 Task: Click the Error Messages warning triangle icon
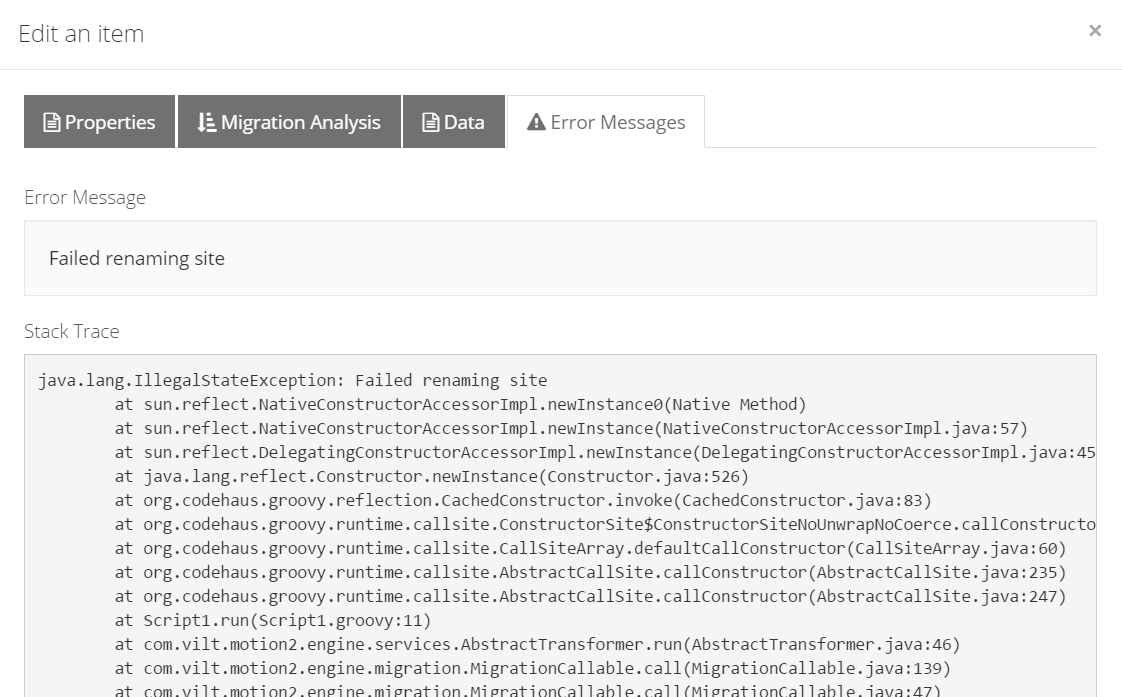coord(536,122)
